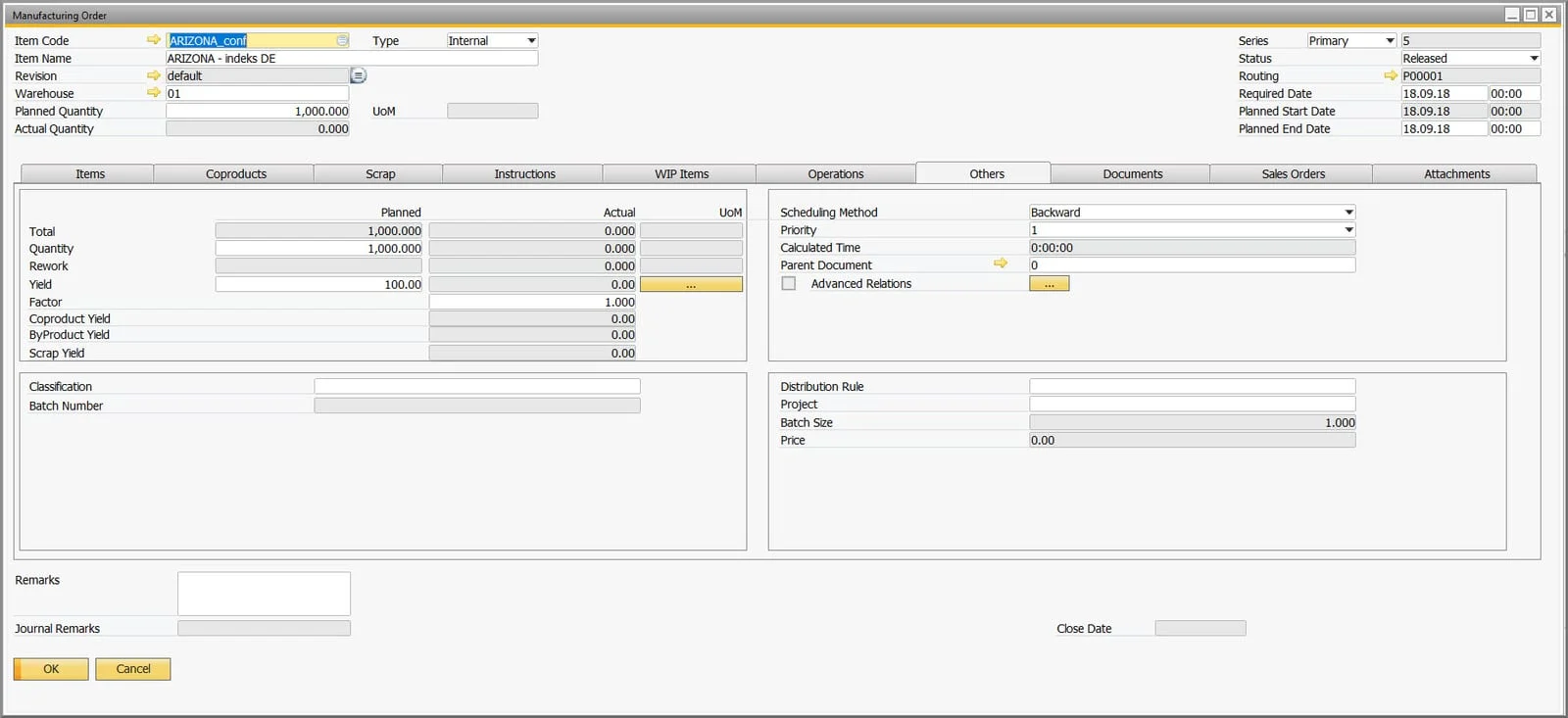The width and height of the screenshot is (1568, 718).
Task: Close the Manufacturing Order window
Action: [x=1549, y=15]
